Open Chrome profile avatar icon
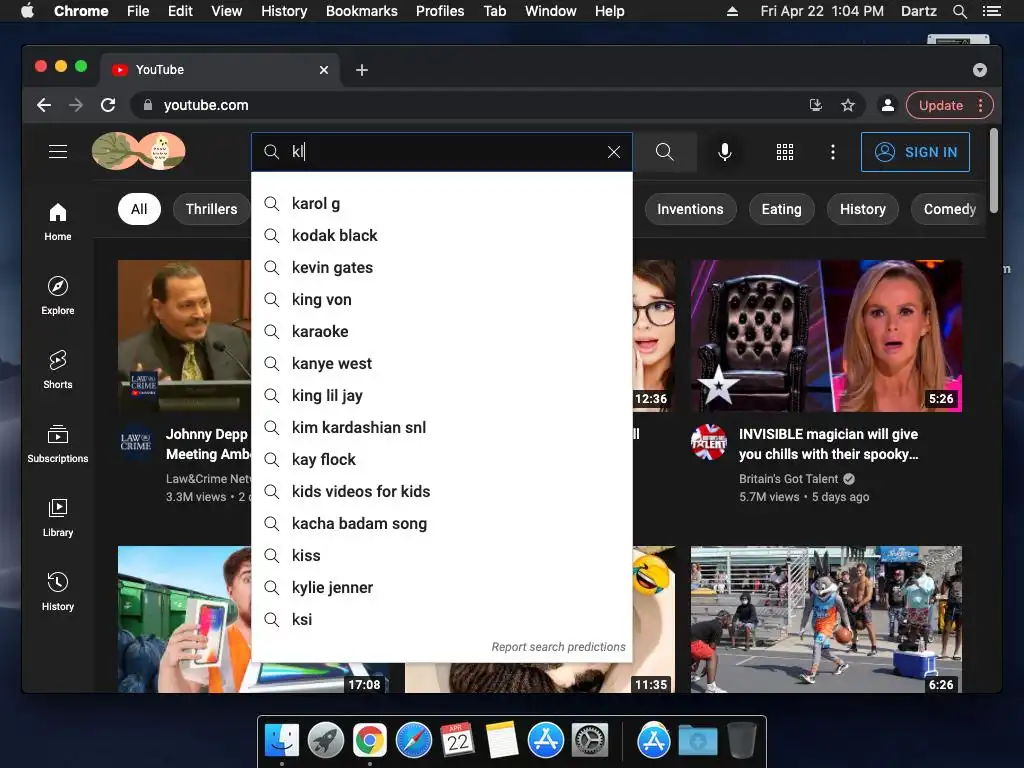The width and height of the screenshot is (1024, 768). pyautogui.click(x=888, y=105)
